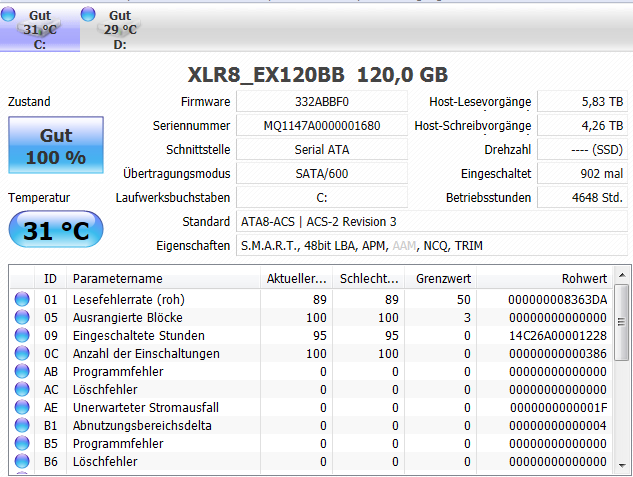633x477 pixels.
Task: Click threshold value 3 in row 05
Action: [x=467, y=318]
